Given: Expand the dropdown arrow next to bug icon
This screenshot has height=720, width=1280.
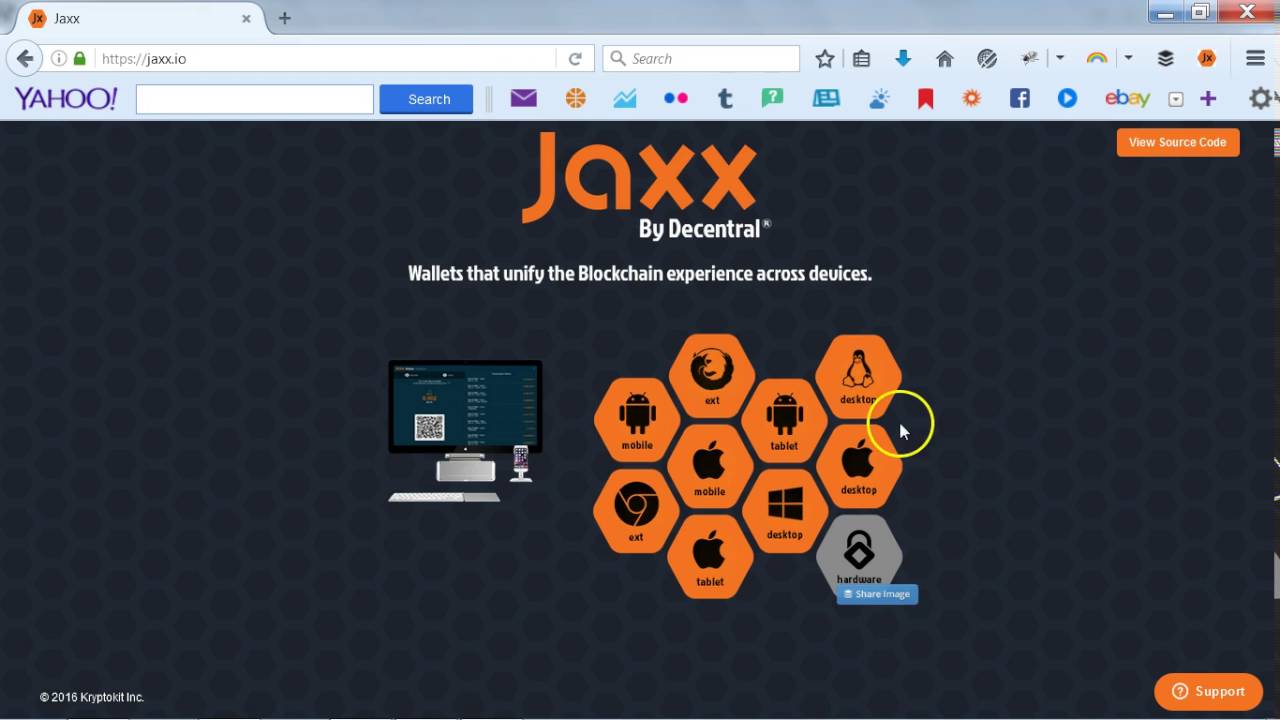Looking at the screenshot, I should (1060, 59).
